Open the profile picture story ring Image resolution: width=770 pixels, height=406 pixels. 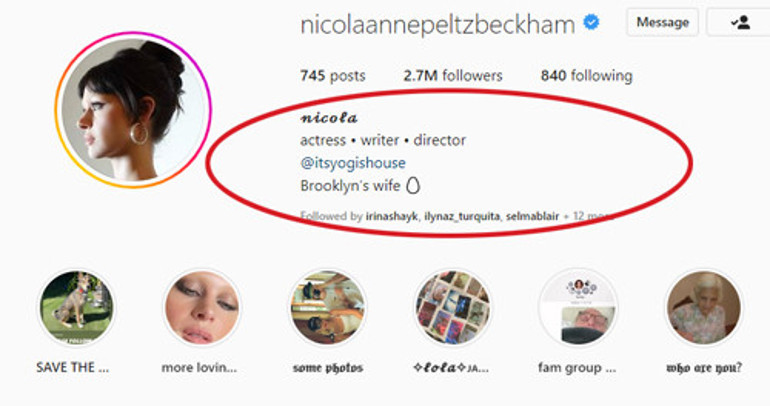coord(133,110)
